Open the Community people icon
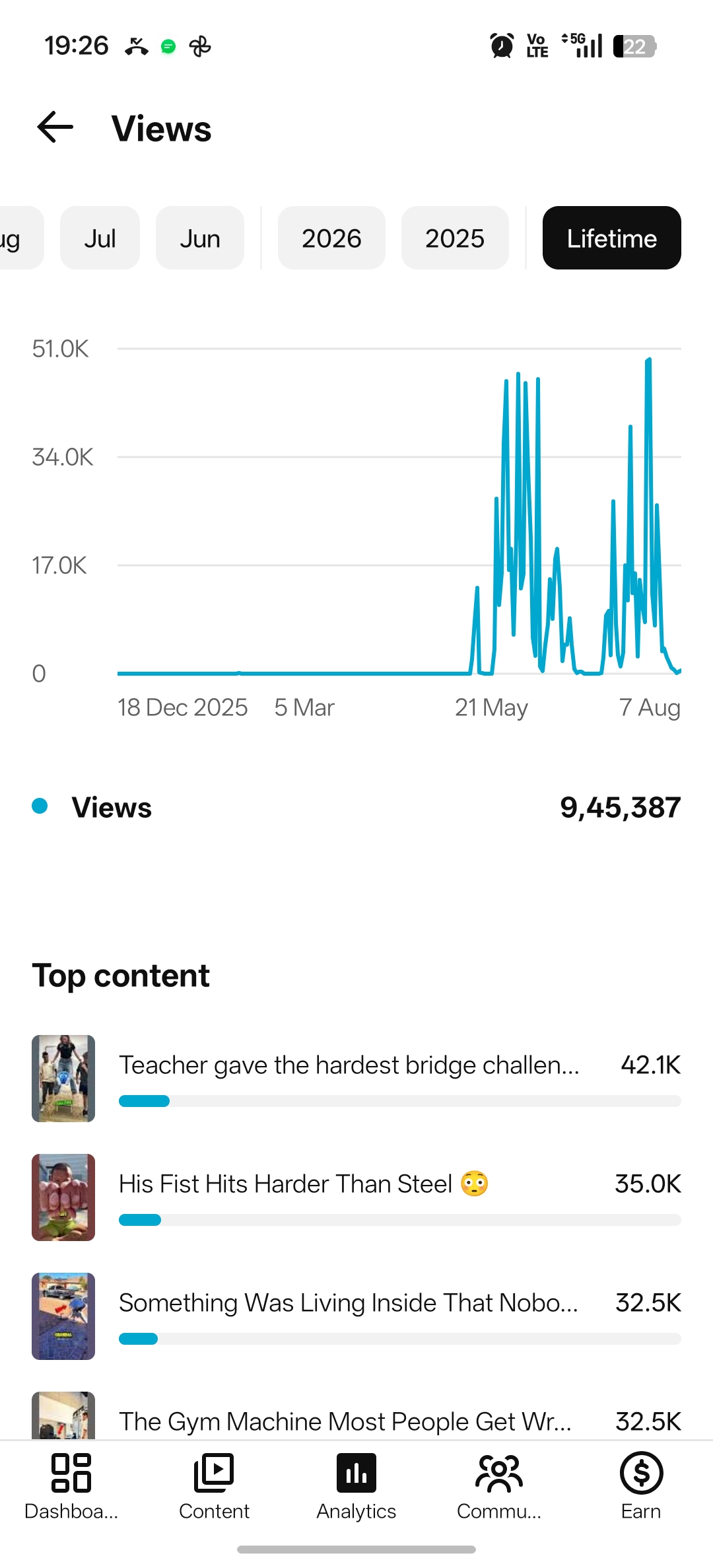The width and height of the screenshot is (713, 1568). (499, 1474)
